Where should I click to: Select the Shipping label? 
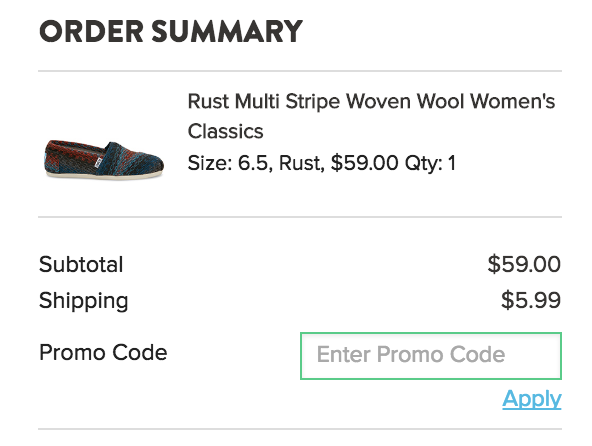(83, 301)
